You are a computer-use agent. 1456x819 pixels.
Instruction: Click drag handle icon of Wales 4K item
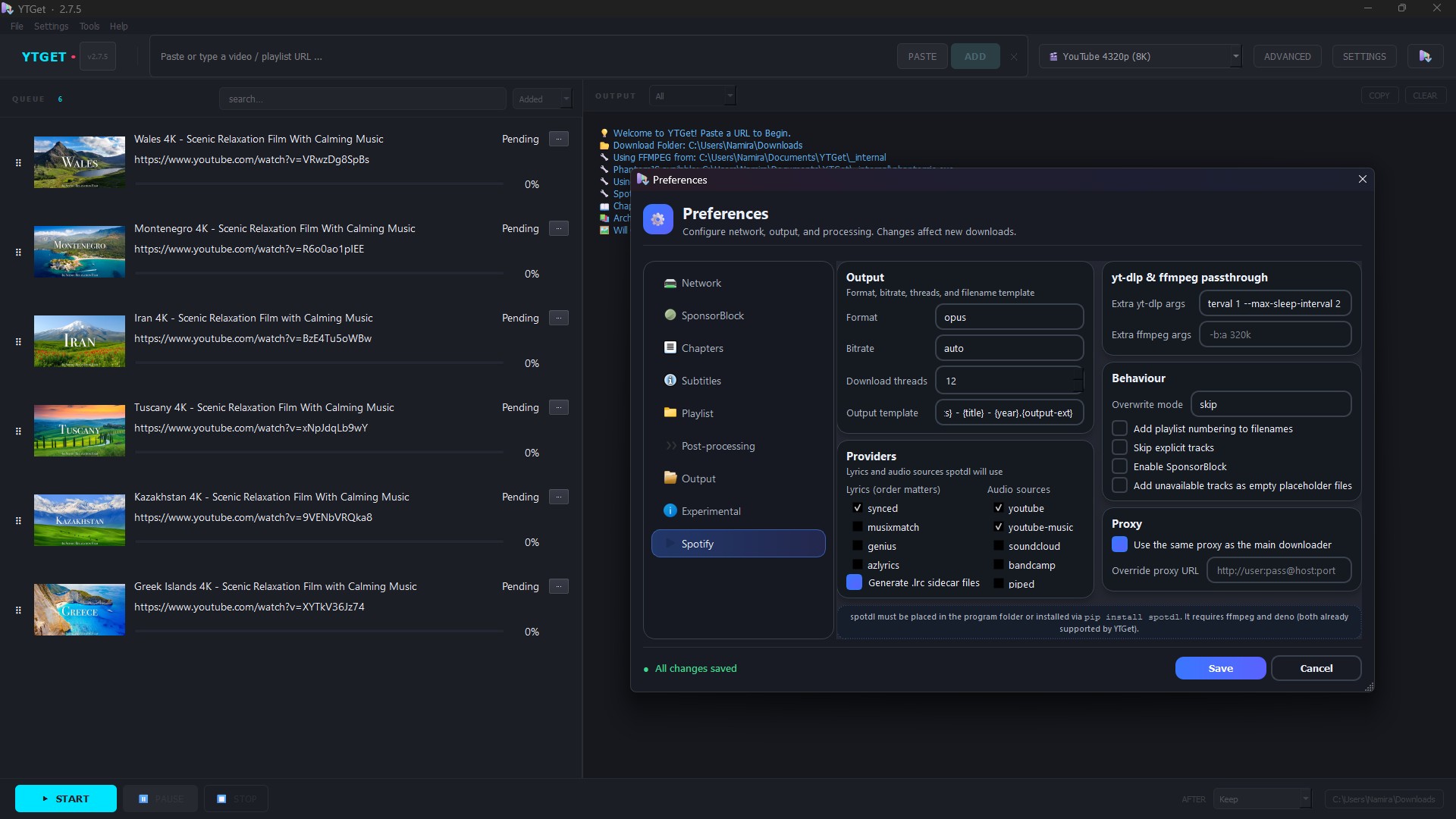pos(18,162)
